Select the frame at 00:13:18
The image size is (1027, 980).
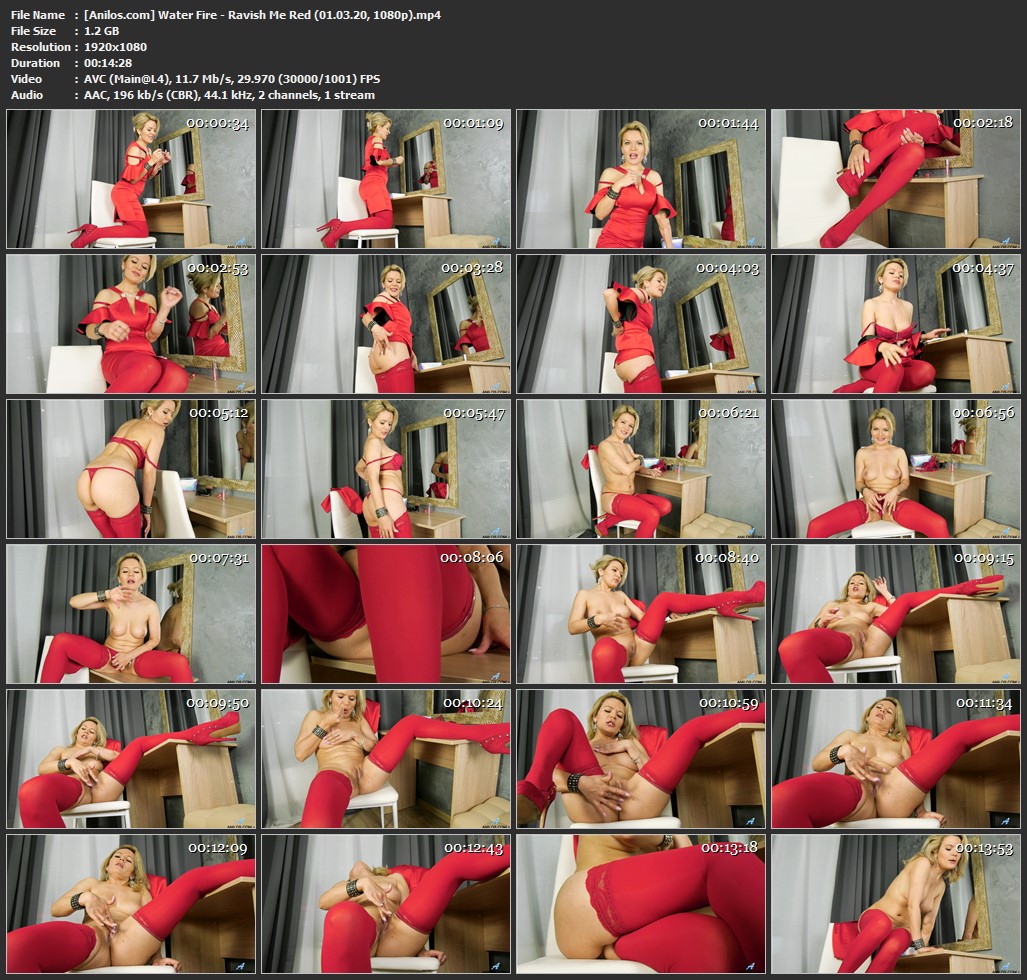pyautogui.click(x=641, y=904)
